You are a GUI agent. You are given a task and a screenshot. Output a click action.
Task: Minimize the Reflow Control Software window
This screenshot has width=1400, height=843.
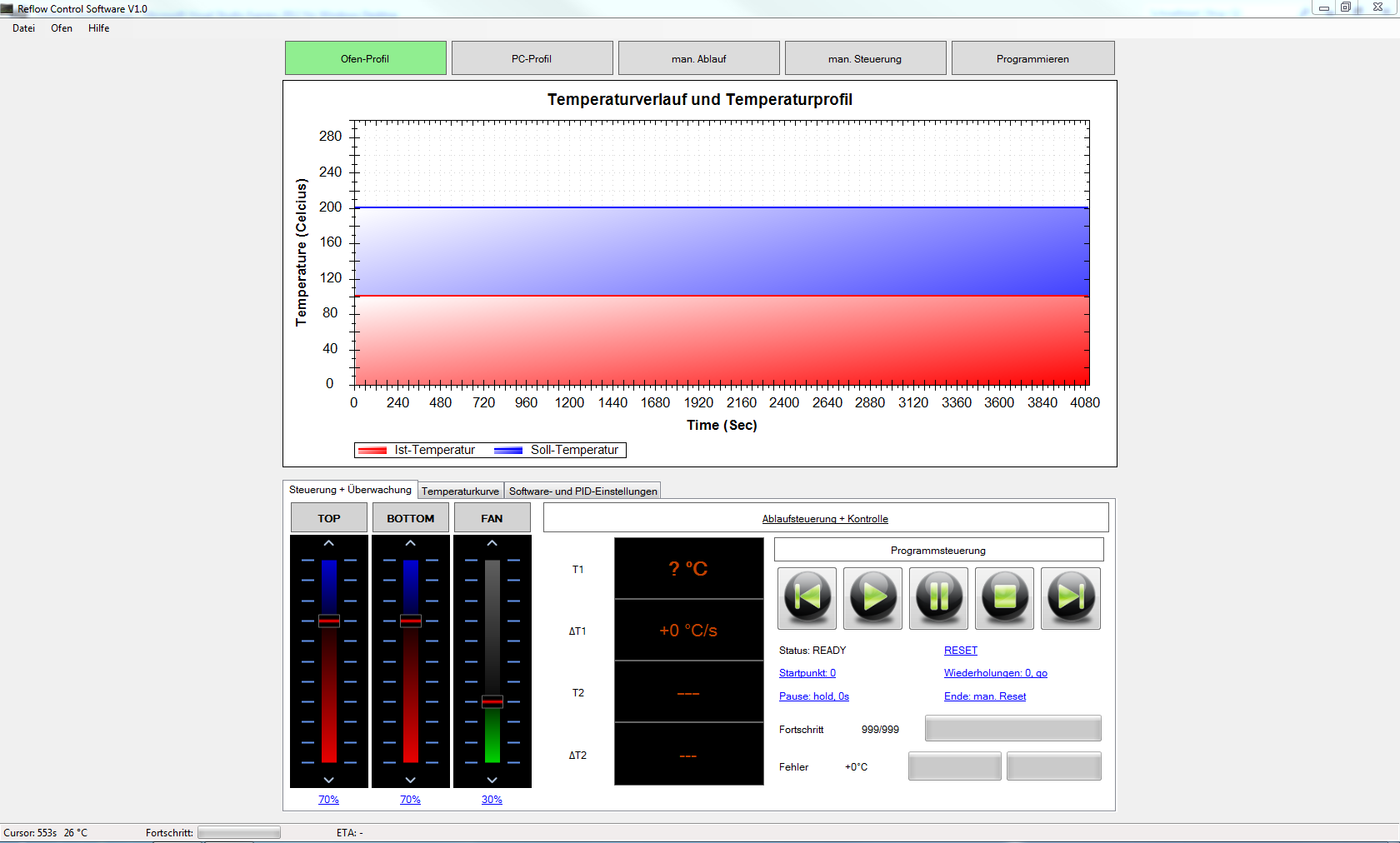(1323, 7)
